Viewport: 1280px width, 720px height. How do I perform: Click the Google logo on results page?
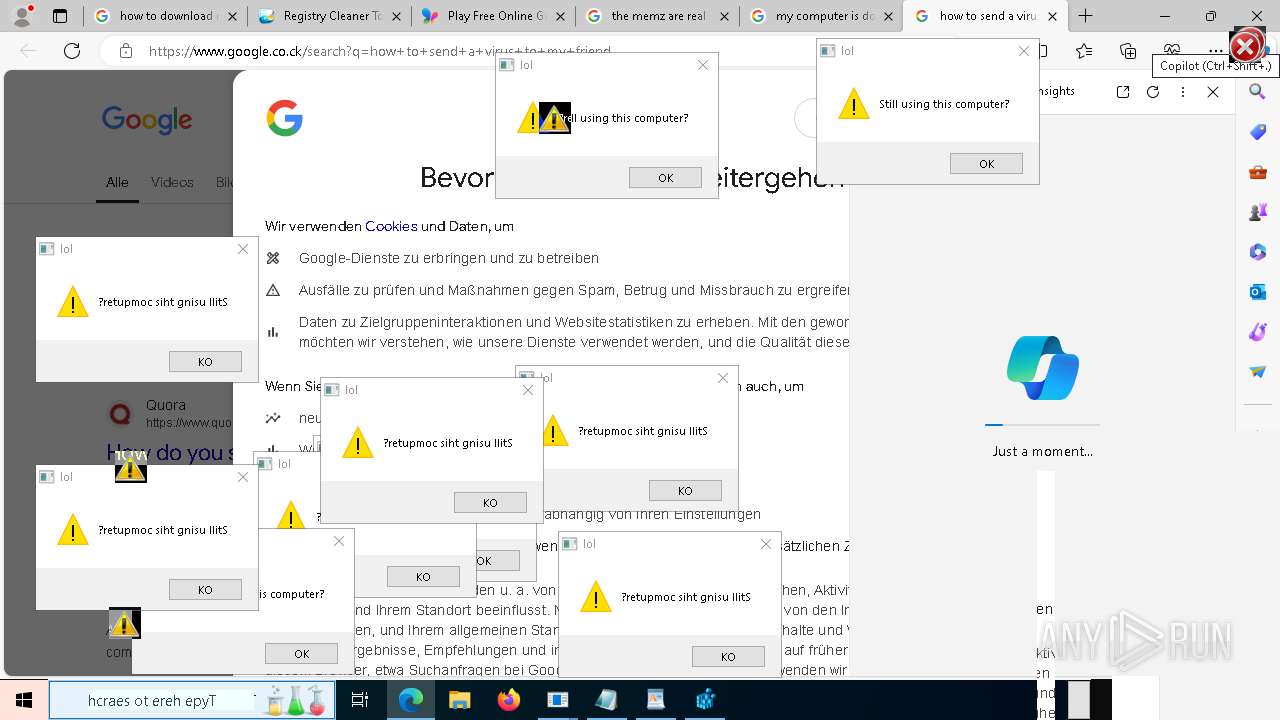147,120
